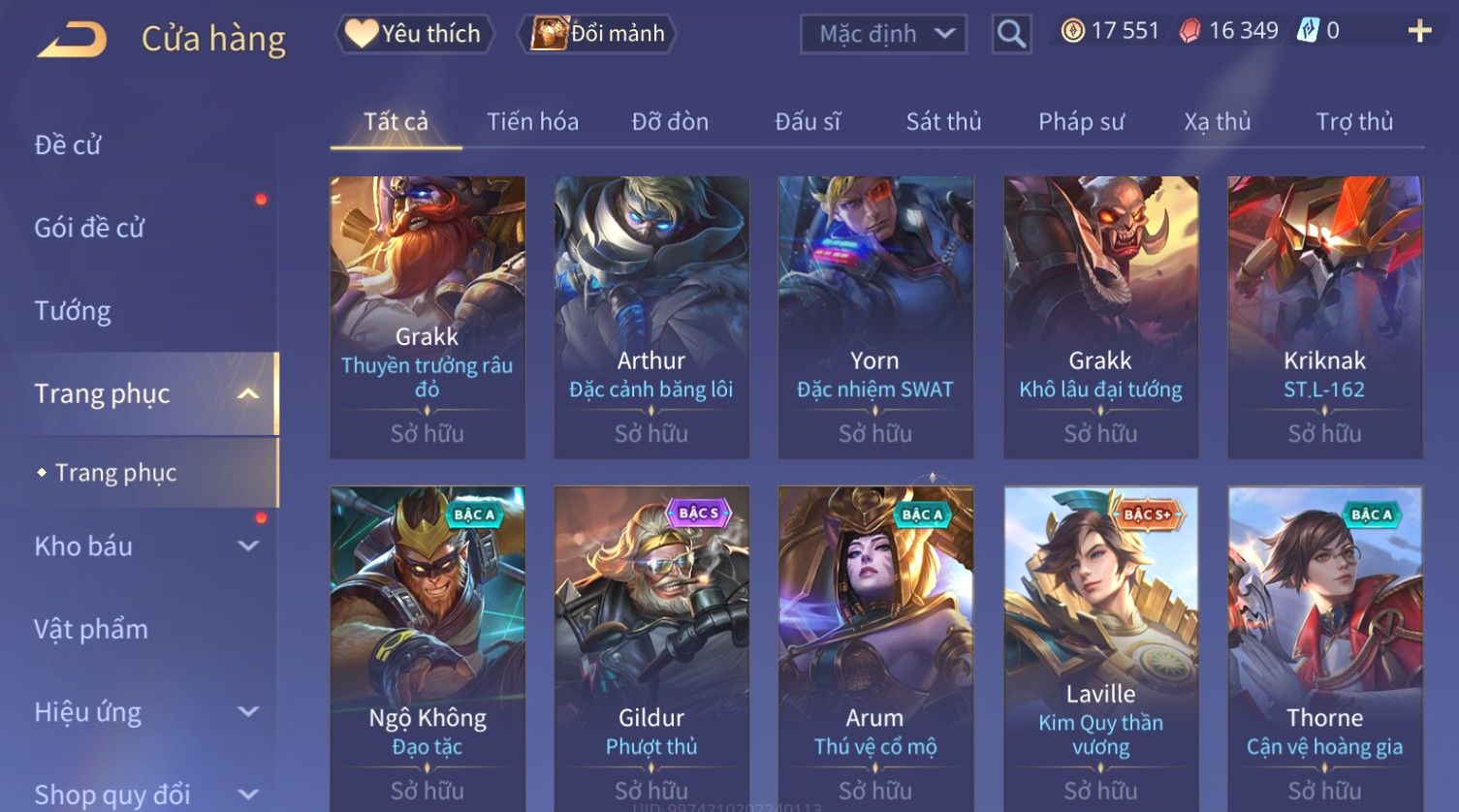This screenshot has height=812, width=1459.
Task: Switch to the Tiến hóa tab
Action: pyautogui.click(x=532, y=121)
